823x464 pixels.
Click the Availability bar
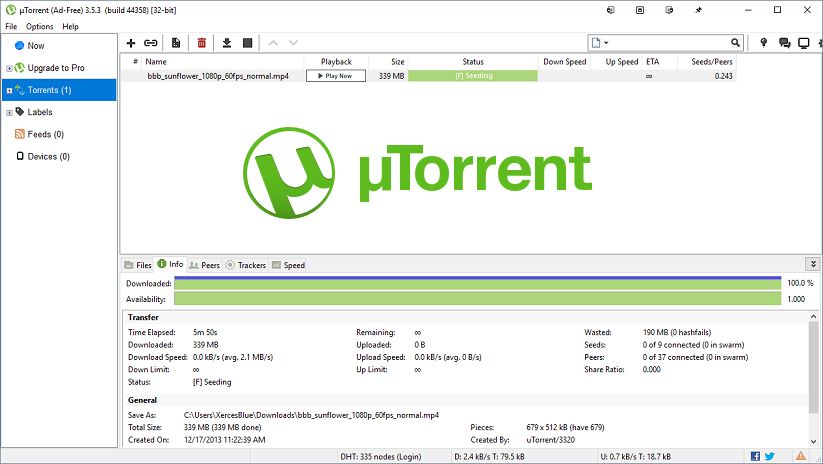pyautogui.click(x=478, y=299)
